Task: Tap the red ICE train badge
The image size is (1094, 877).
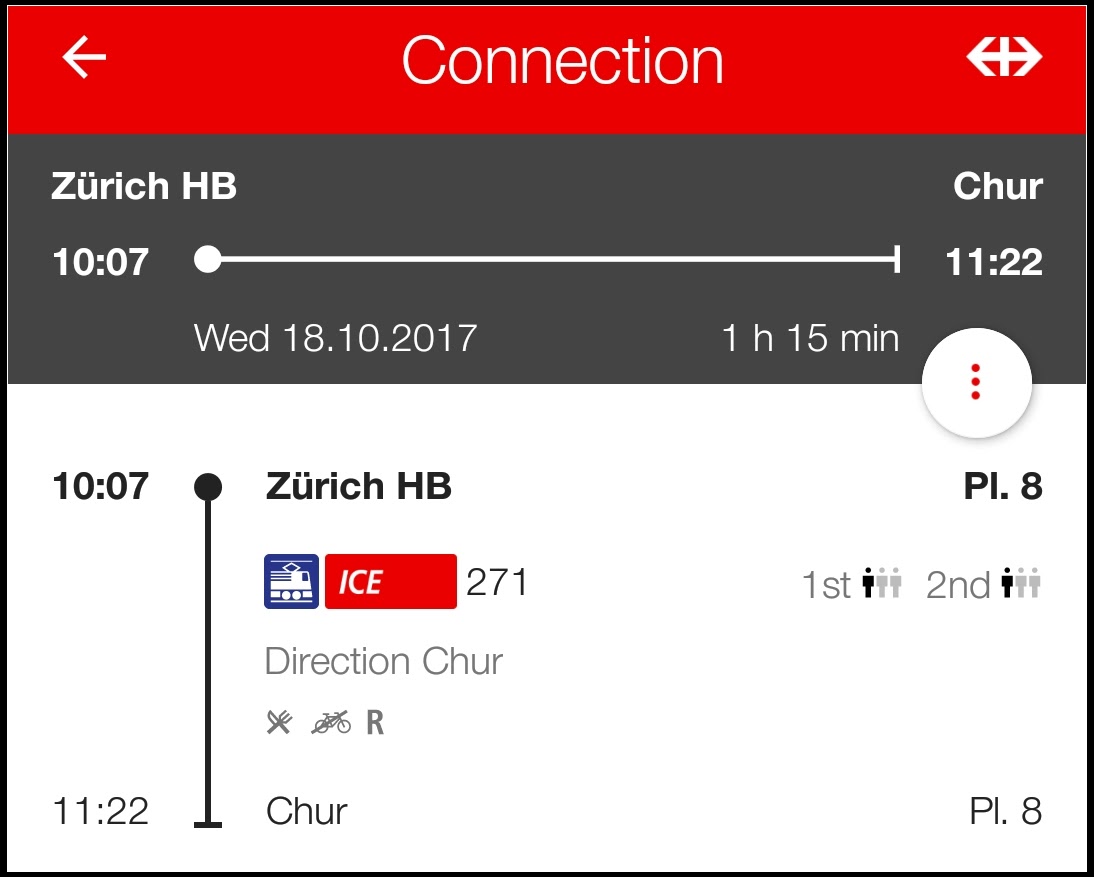Action: point(391,582)
